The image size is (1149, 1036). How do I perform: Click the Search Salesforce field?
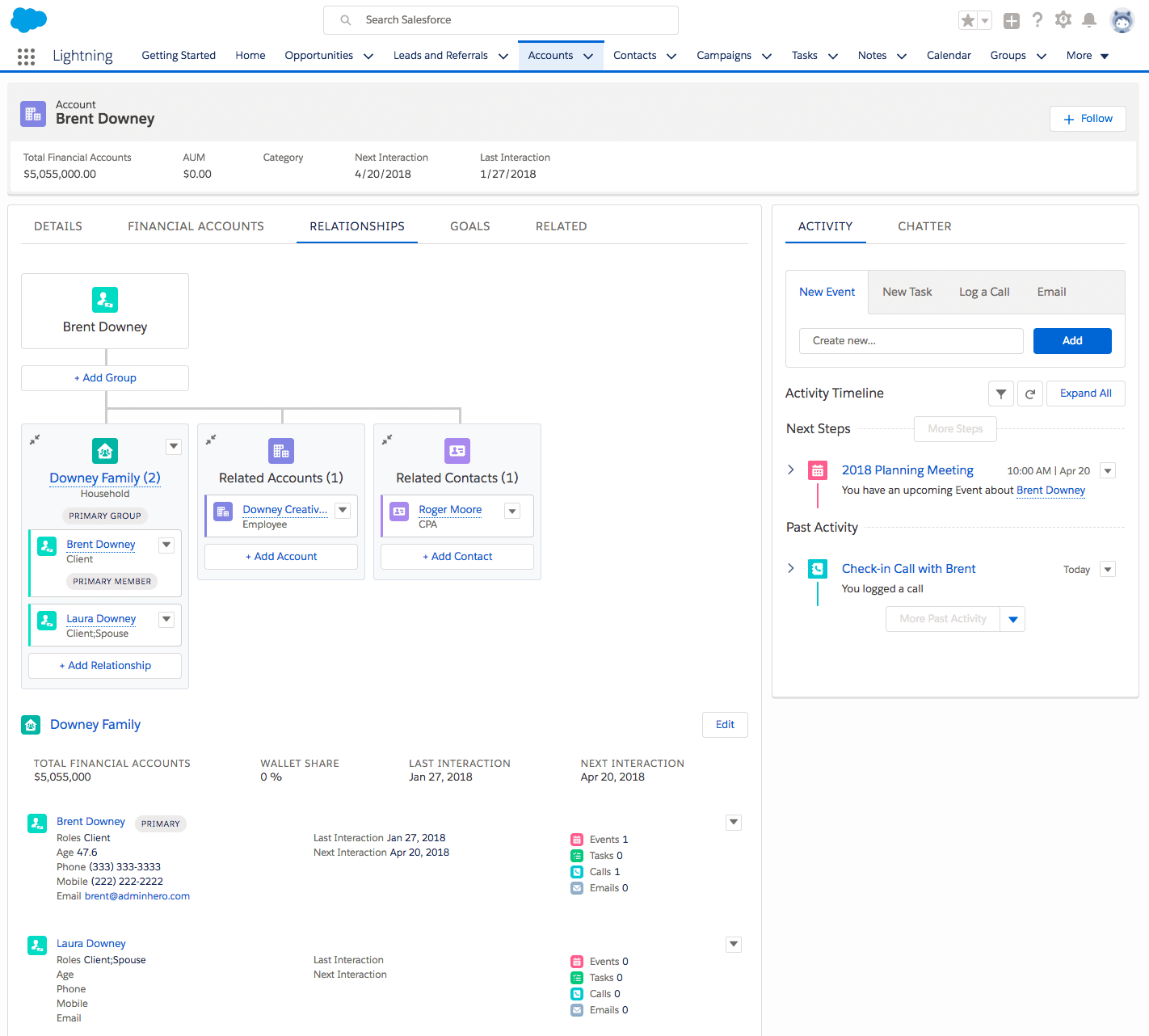[501, 20]
